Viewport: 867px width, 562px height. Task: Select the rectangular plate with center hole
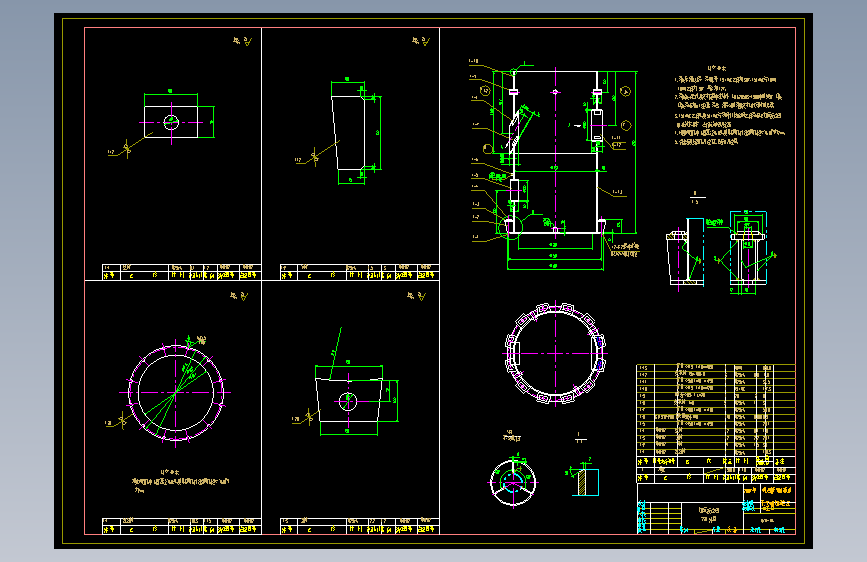171,122
